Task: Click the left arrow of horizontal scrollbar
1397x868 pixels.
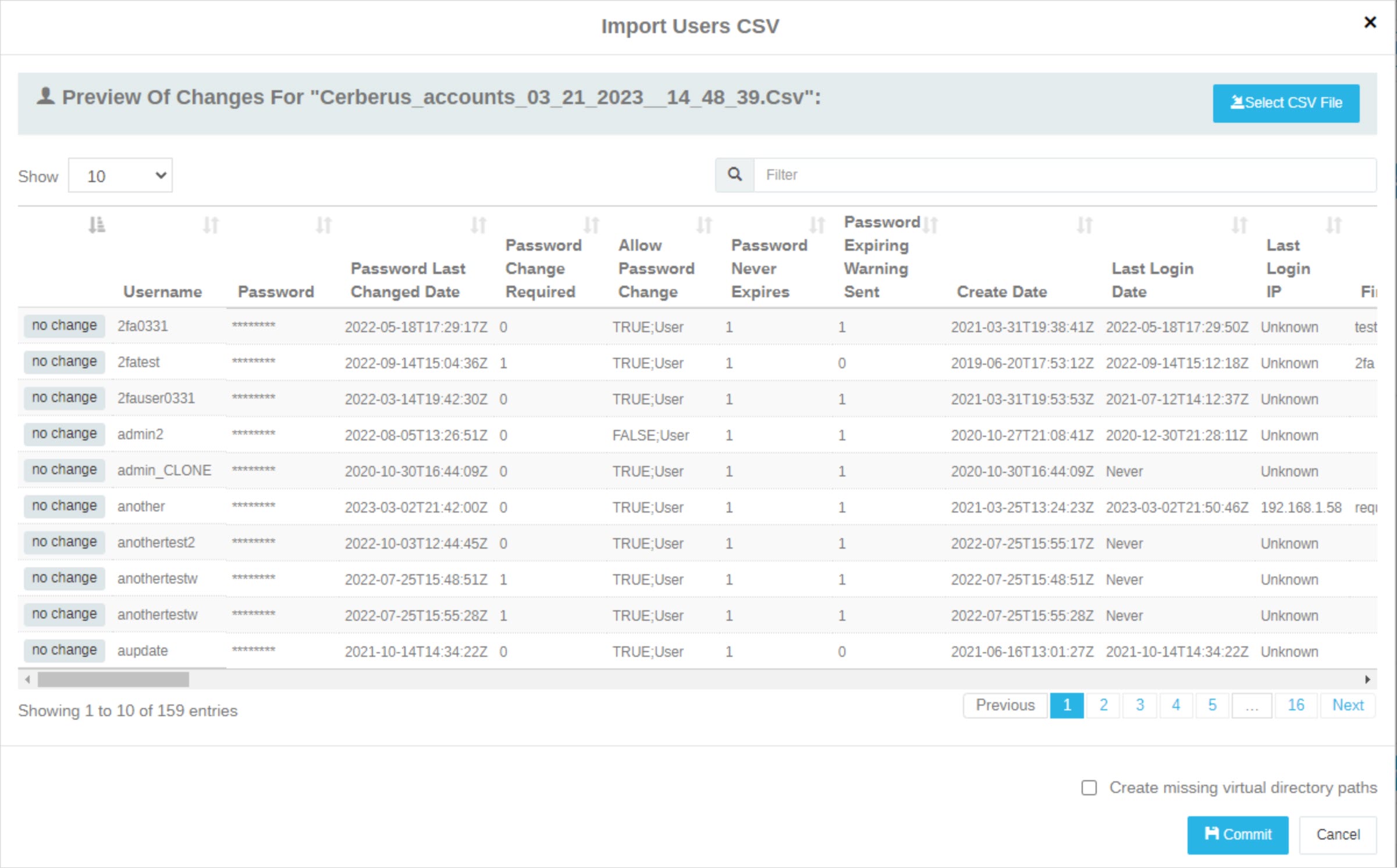Action: point(27,679)
